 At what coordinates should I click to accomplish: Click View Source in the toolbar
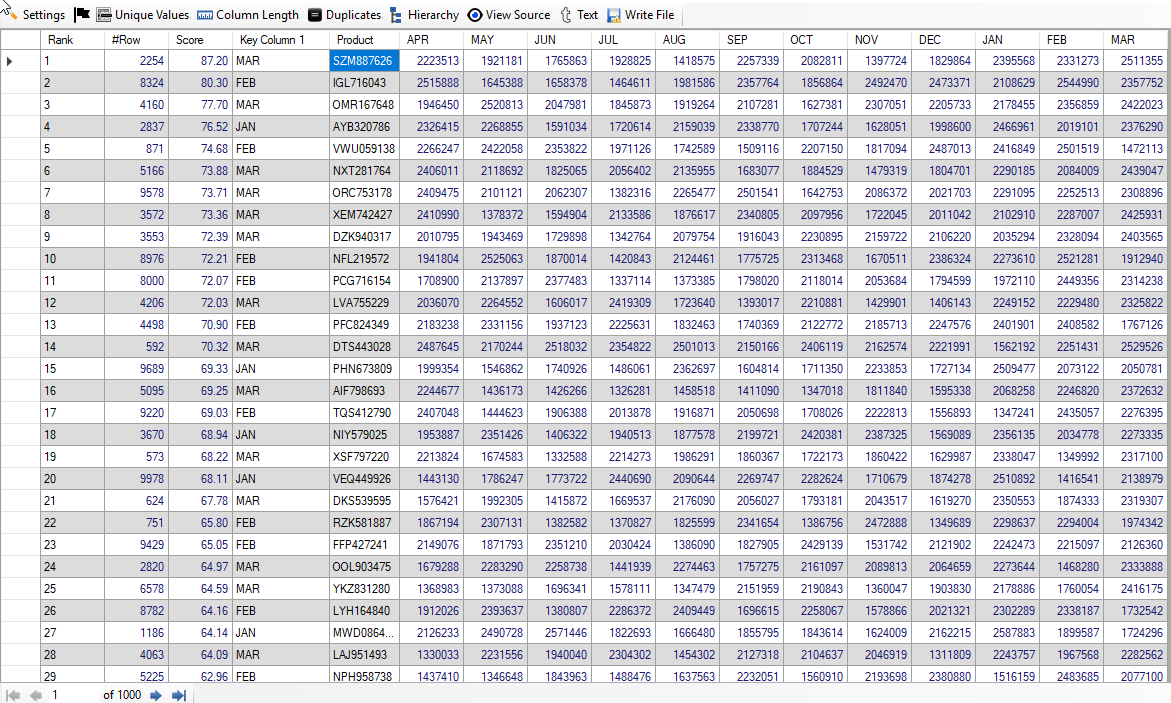point(508,15)
